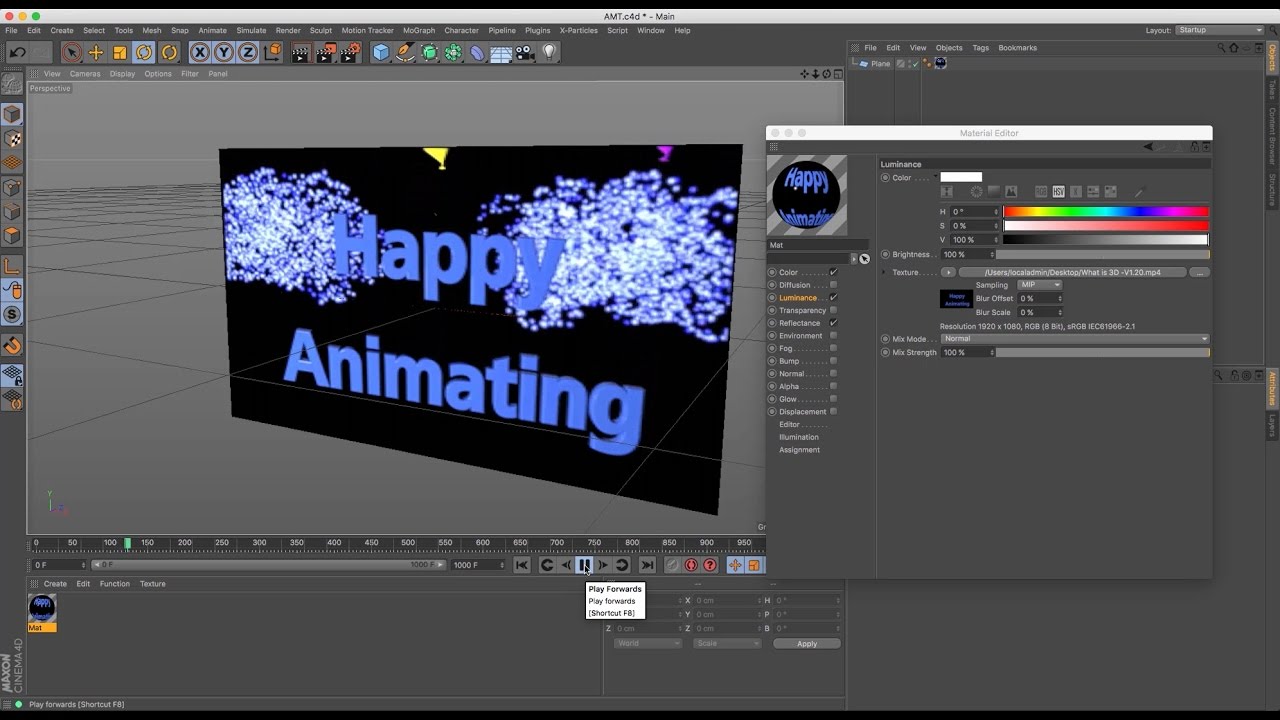Image resolution: width=1280 pixels, height=720 pixels.
Task: Uncheck the Luminance channel
Action: click(833, 297)
